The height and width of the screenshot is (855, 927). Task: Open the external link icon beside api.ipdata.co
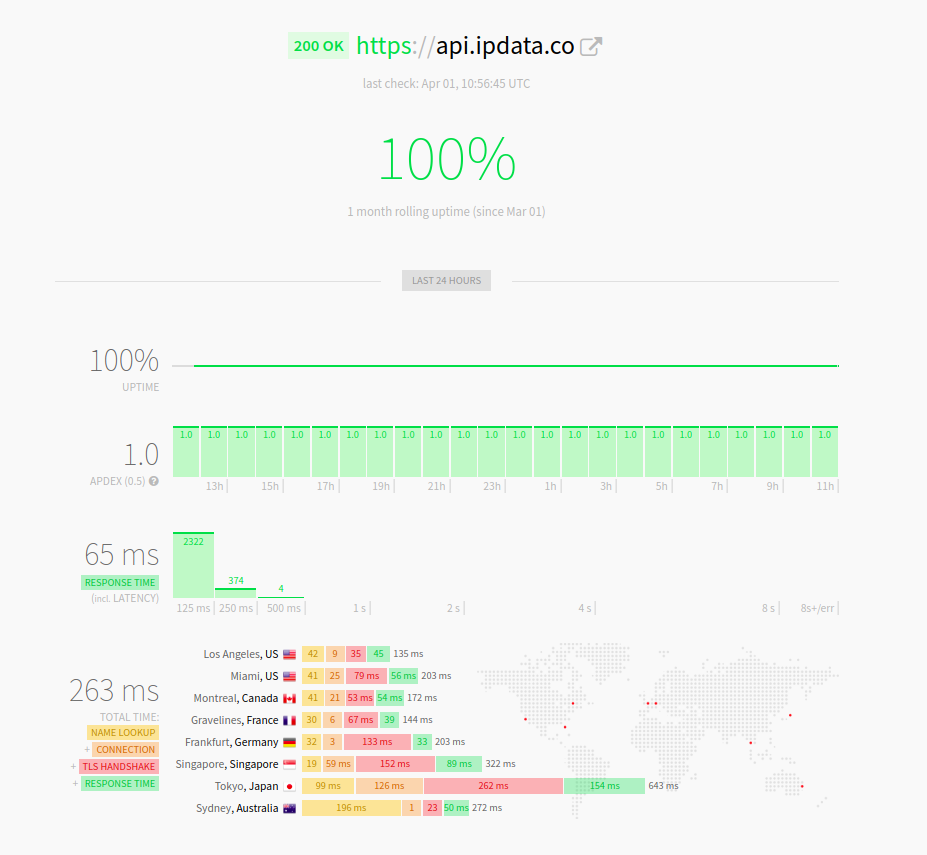pos(591,47)
